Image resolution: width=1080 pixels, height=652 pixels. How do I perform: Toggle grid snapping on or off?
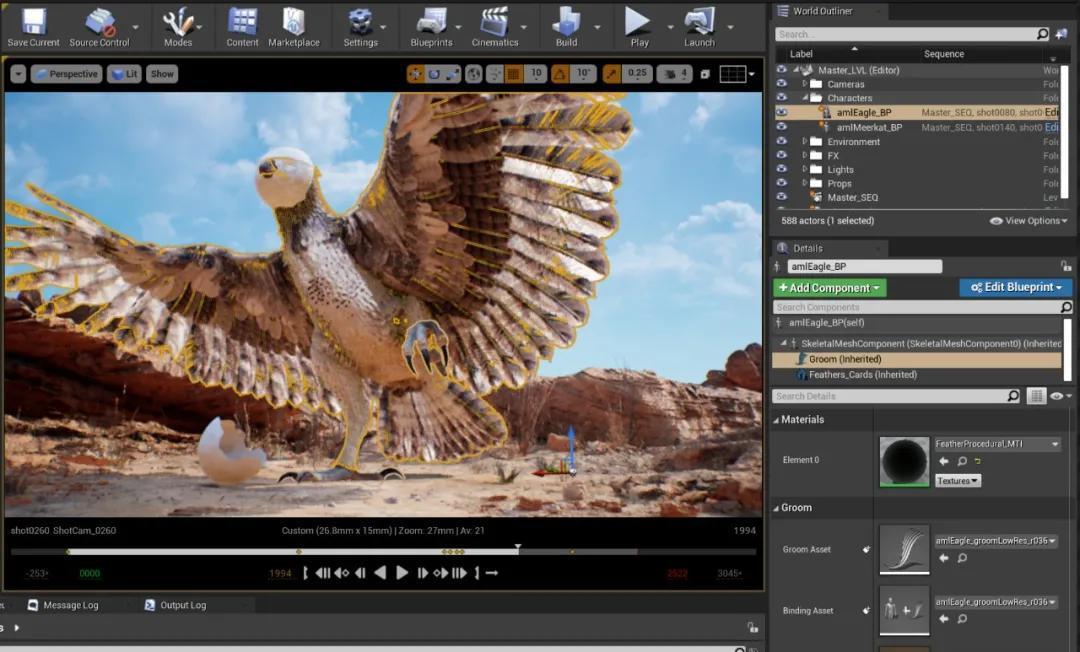click(513, 74)
